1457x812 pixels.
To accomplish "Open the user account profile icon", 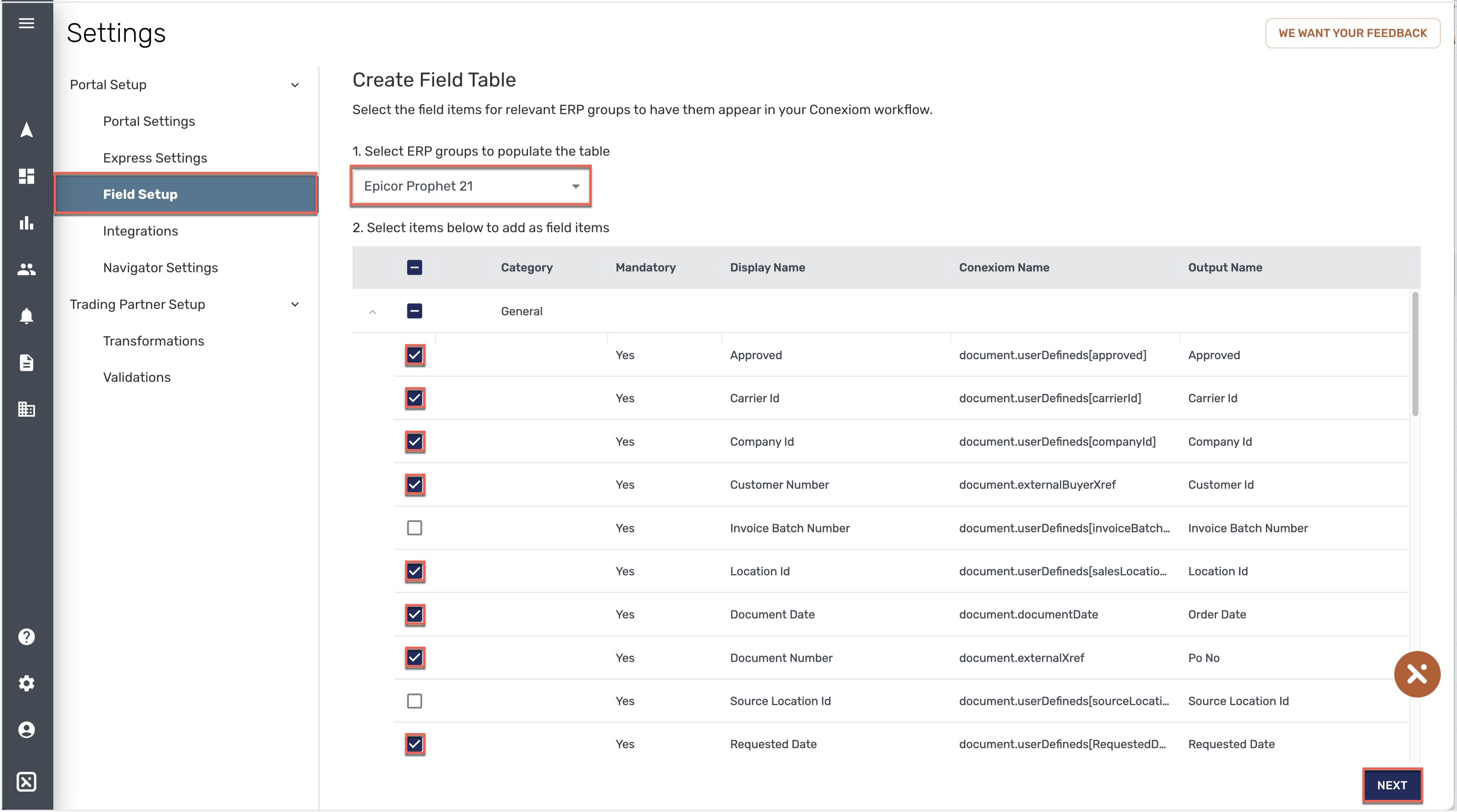I will tap(26, 729).
